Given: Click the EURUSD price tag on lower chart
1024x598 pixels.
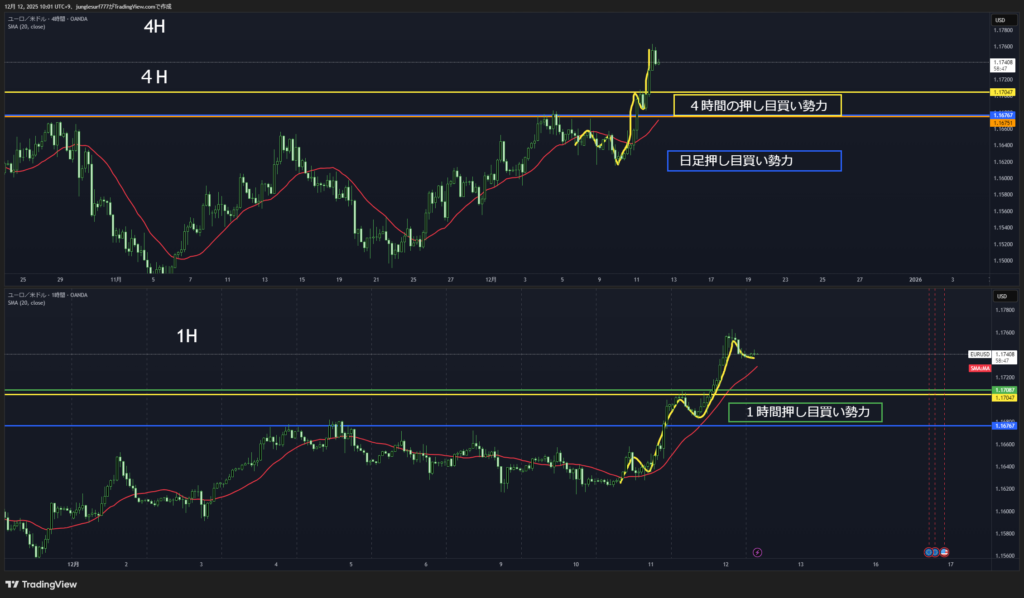Looking at the screenshot, I should (x=978, y=354).
